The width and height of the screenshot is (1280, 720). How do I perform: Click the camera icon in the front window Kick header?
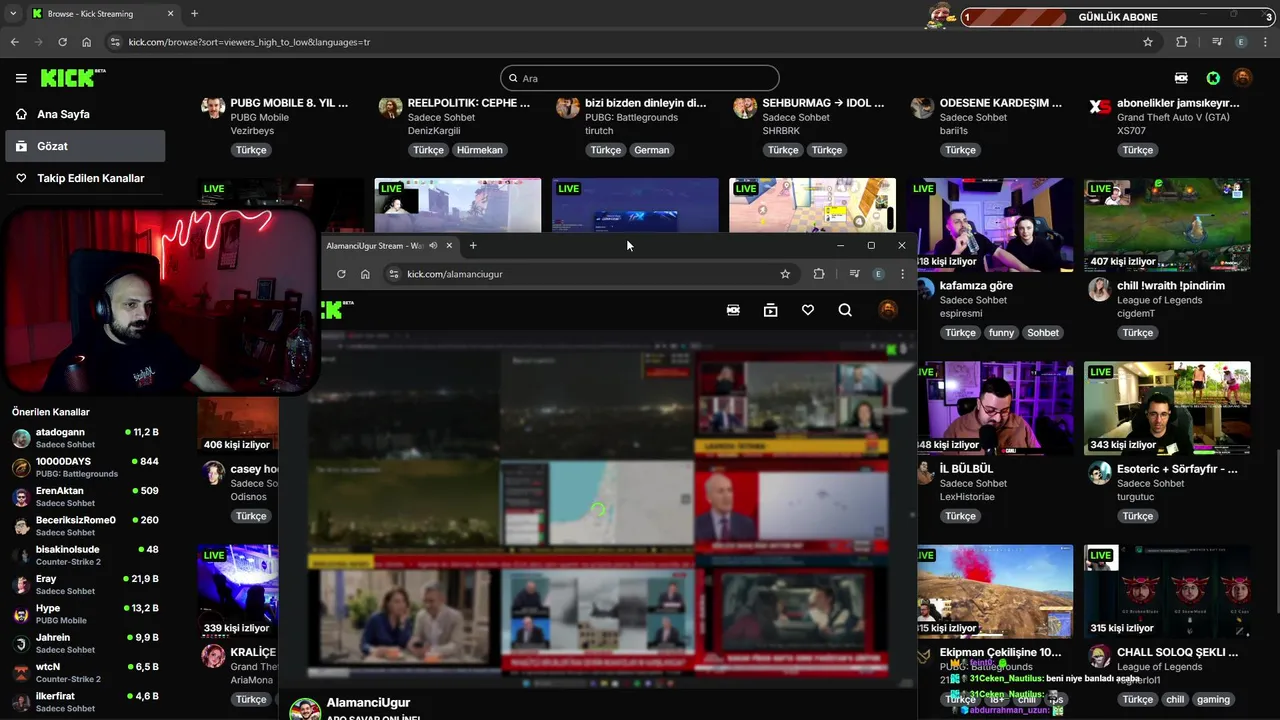pos(733,310)
